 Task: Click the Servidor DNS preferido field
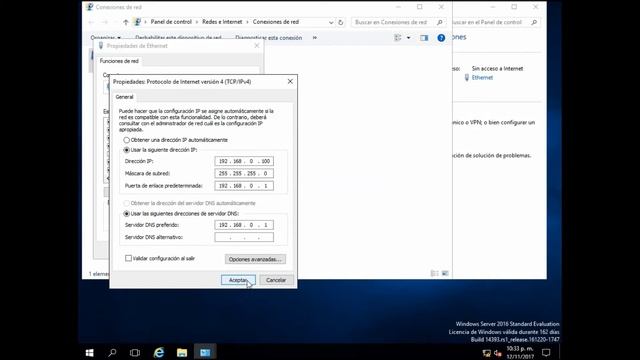(x=244, y=225)
